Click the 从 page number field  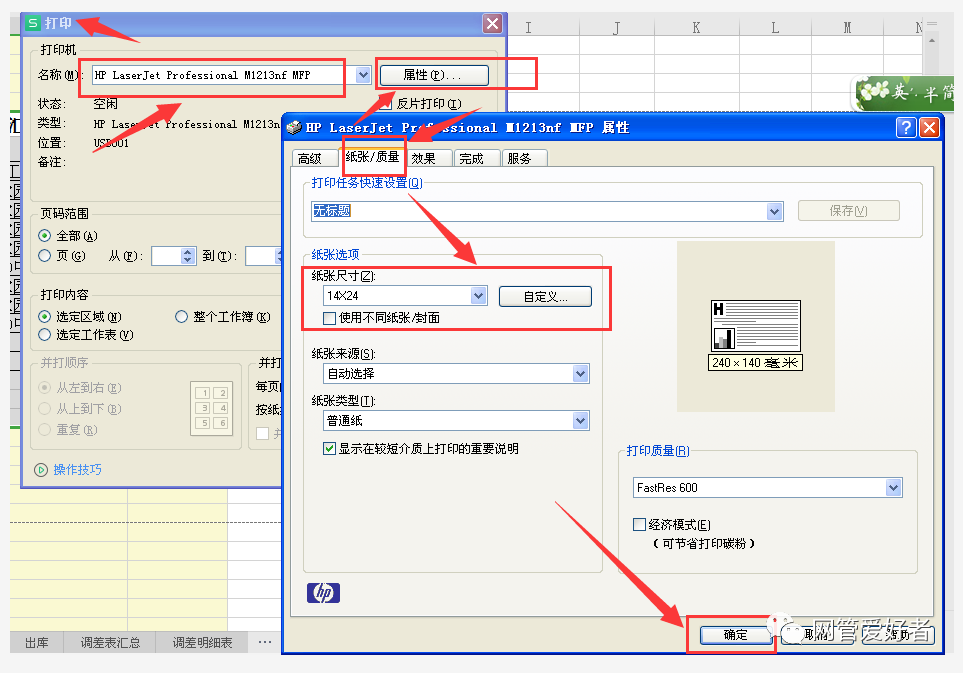(166, 256)
